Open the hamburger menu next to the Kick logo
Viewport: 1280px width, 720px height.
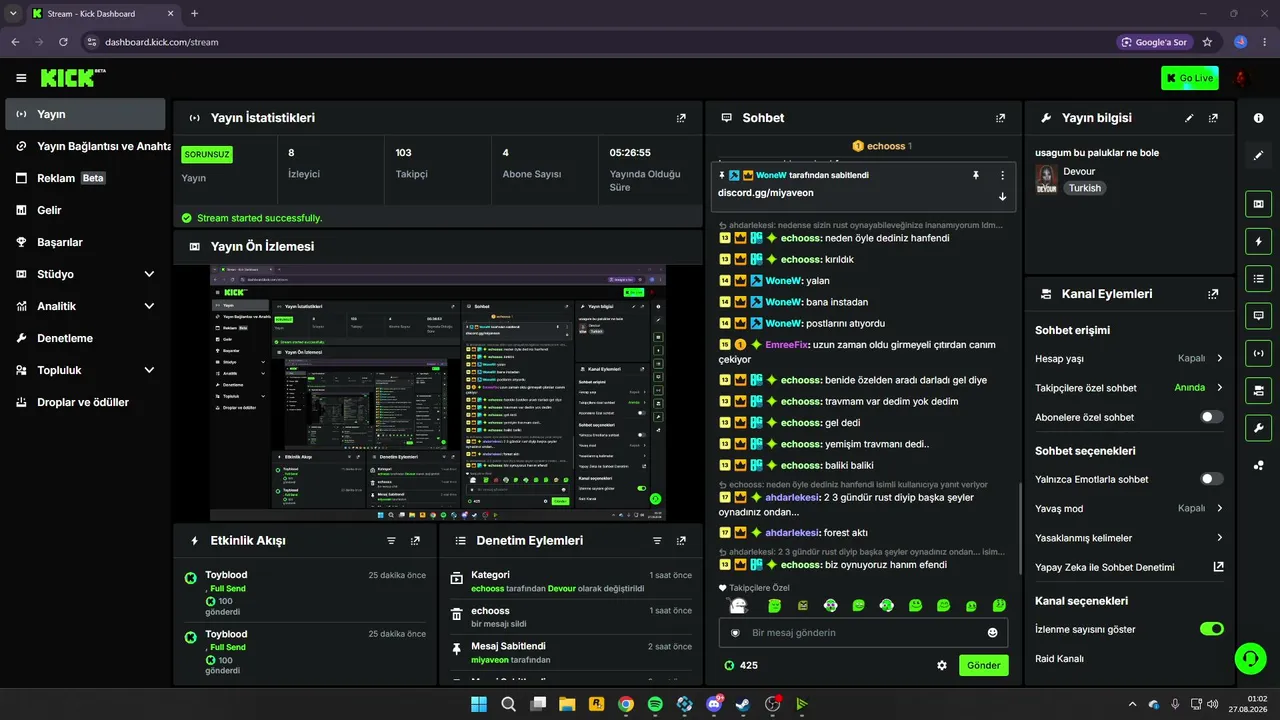(21, 78)
